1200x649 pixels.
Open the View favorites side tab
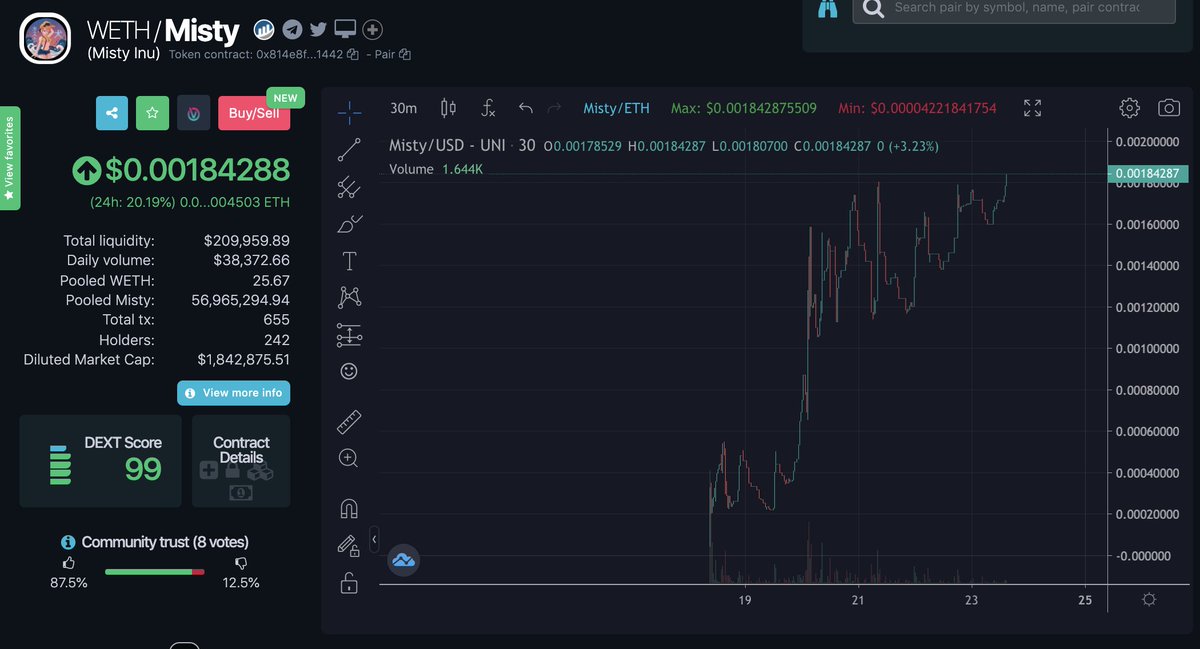[10, 157]
